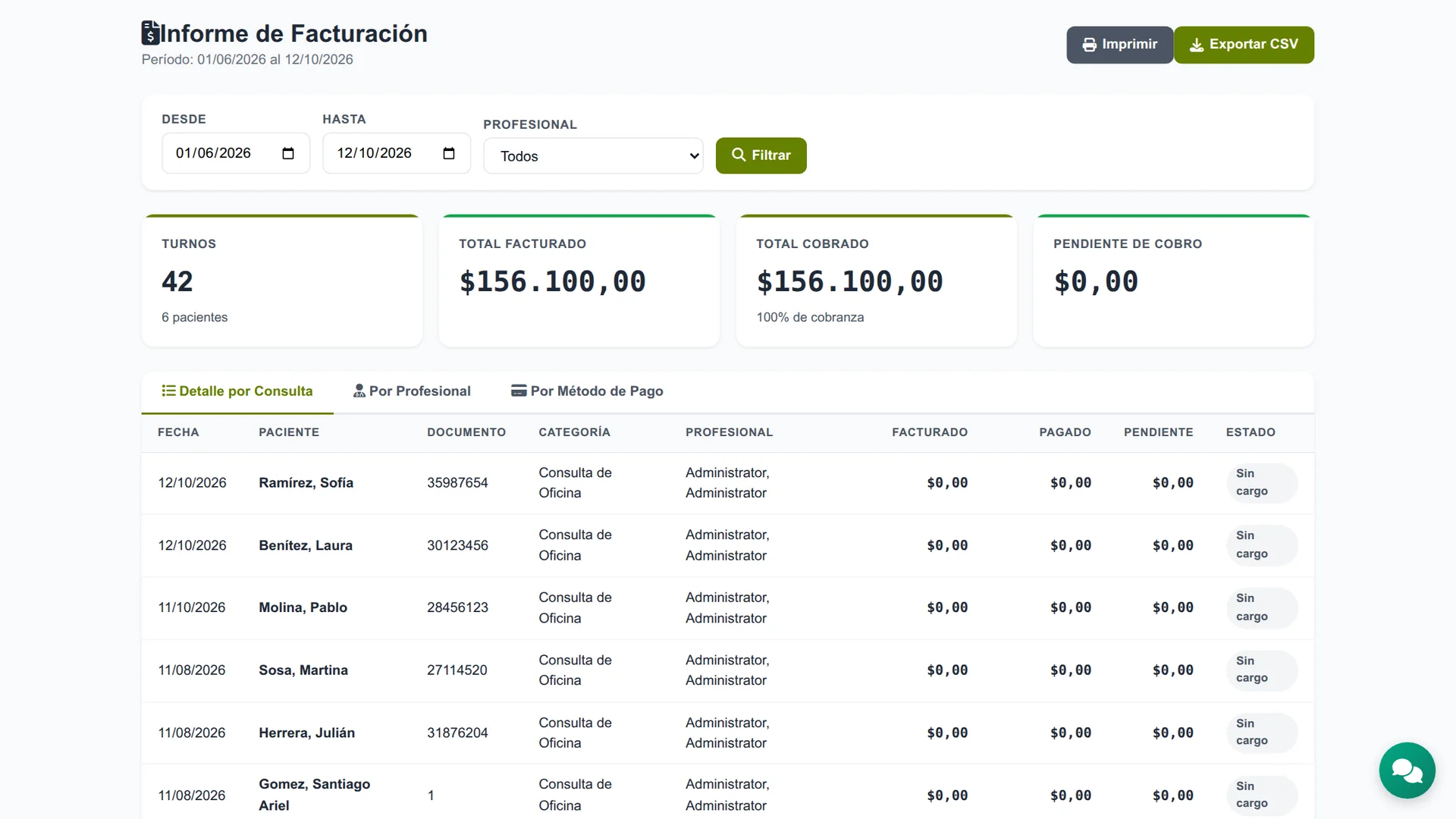
Task: Click the Facturado column header
Action: 930,432
